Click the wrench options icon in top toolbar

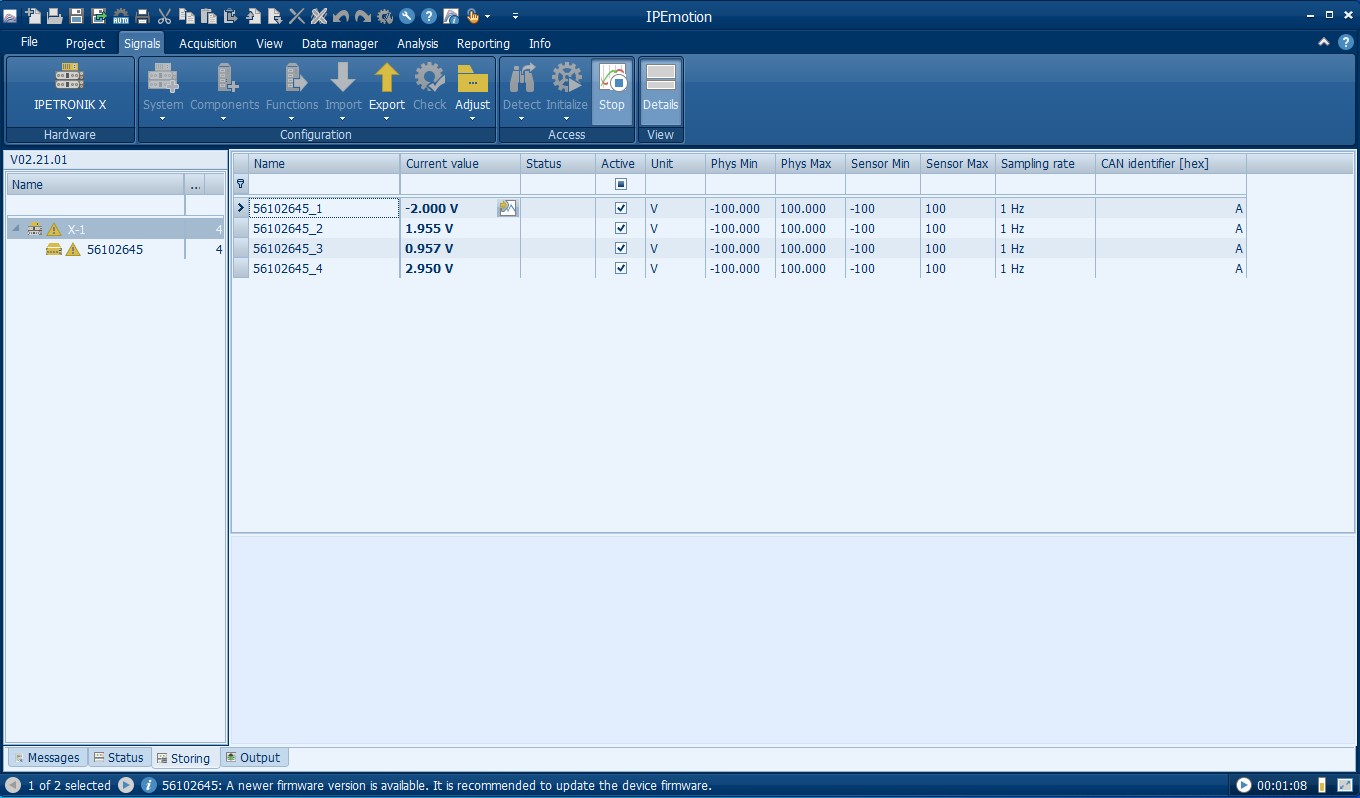pos(406,16)
